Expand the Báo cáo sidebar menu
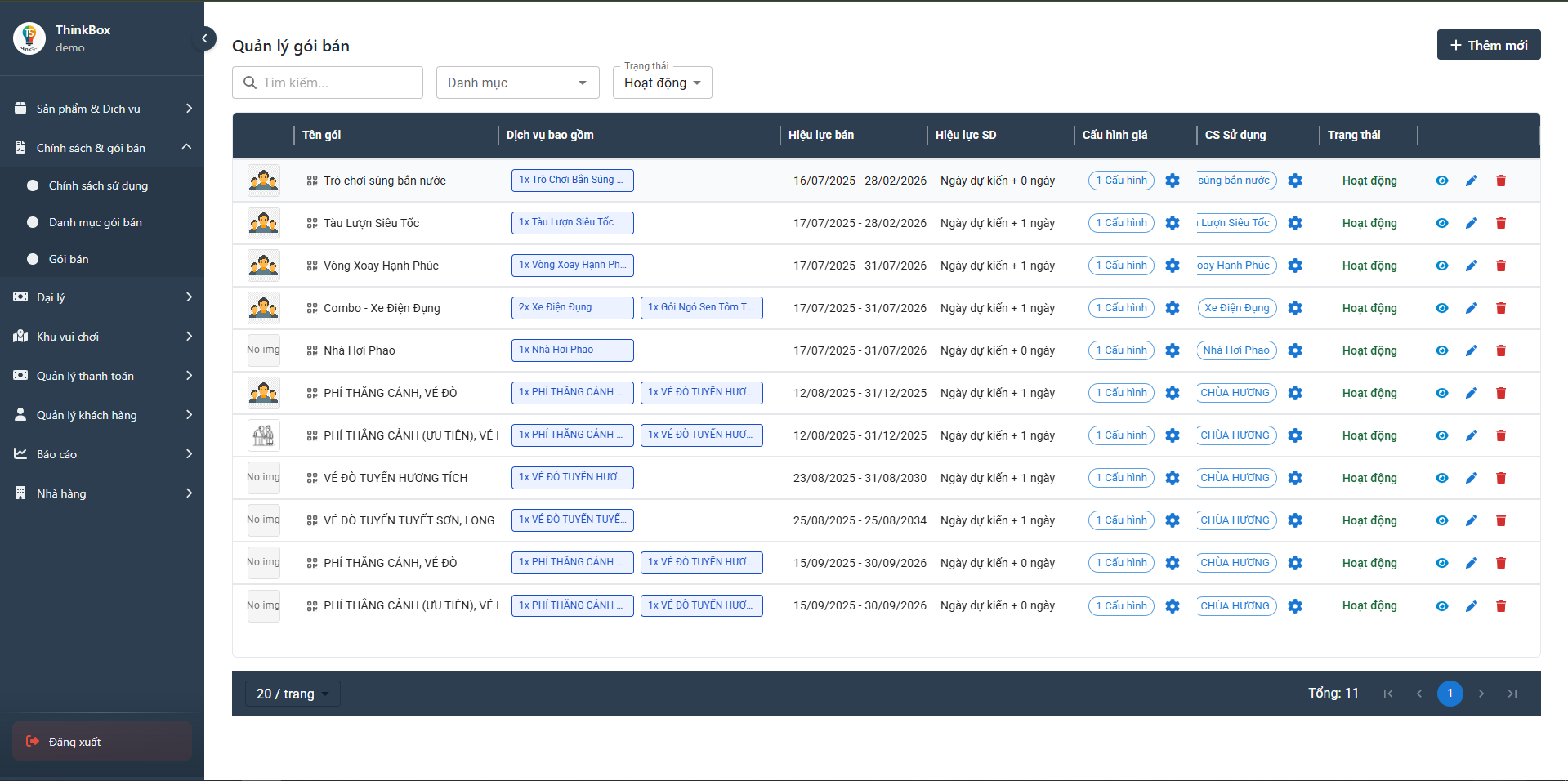Viewport: 1568px width, 781px height. [102, 454]
